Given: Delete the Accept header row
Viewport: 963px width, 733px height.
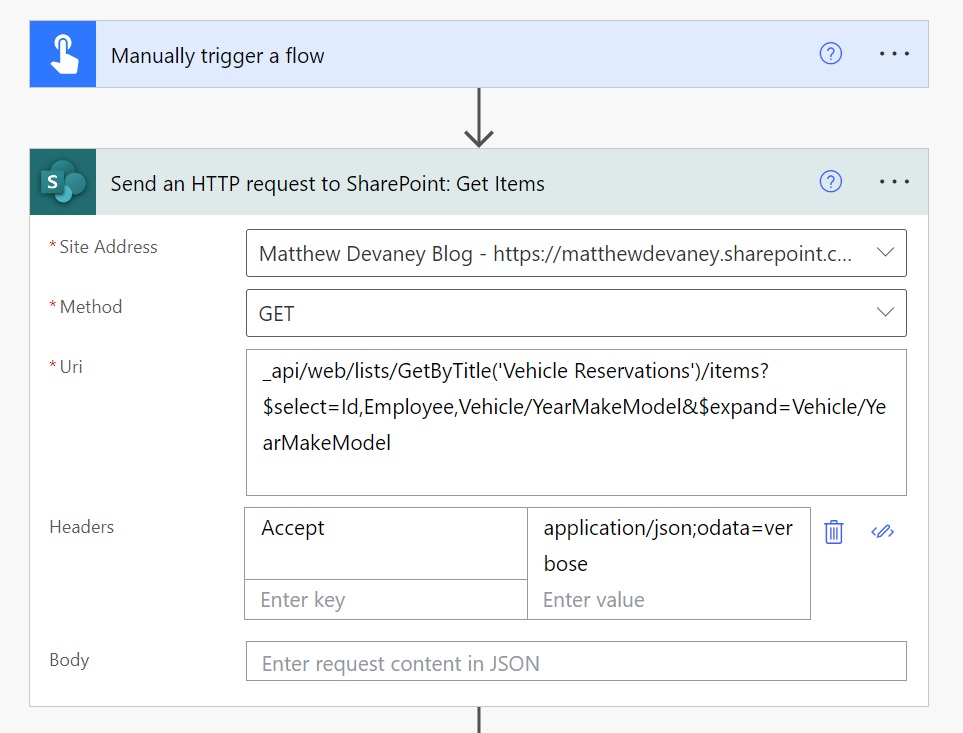Looking at the screenshot, I should point(833,532).
